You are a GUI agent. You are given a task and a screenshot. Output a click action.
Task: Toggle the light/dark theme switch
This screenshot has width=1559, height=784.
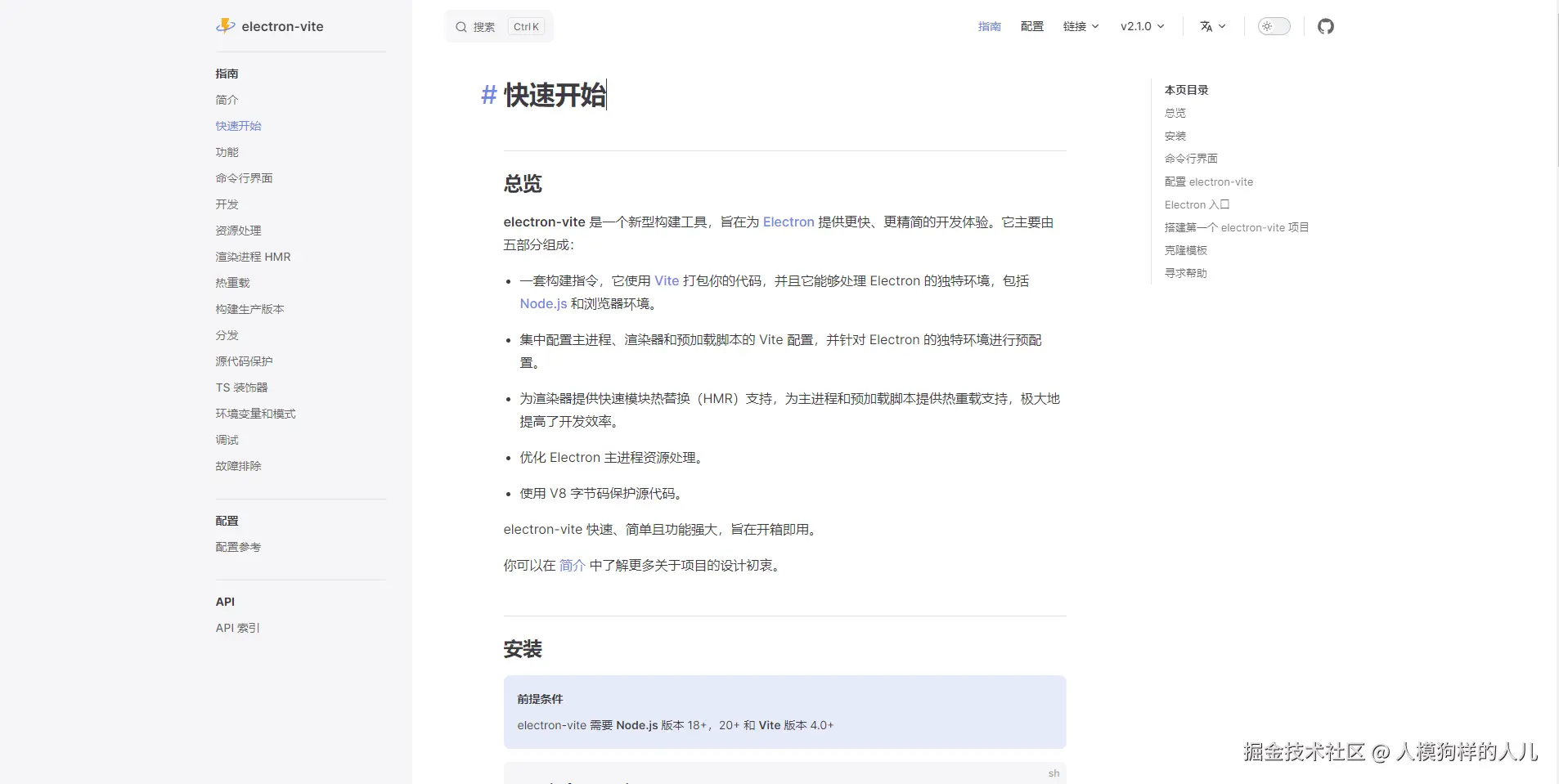[1274, 26]
